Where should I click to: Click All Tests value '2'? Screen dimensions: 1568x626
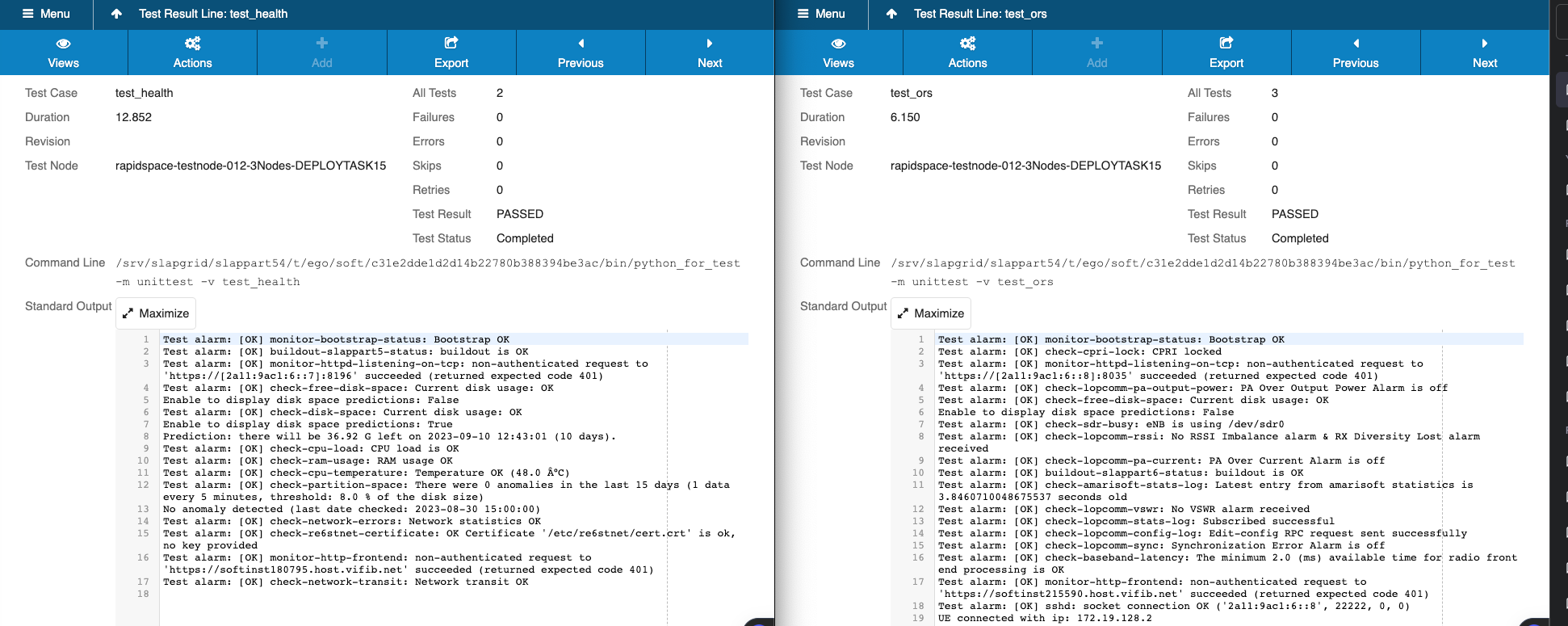[x=500, y=93]
